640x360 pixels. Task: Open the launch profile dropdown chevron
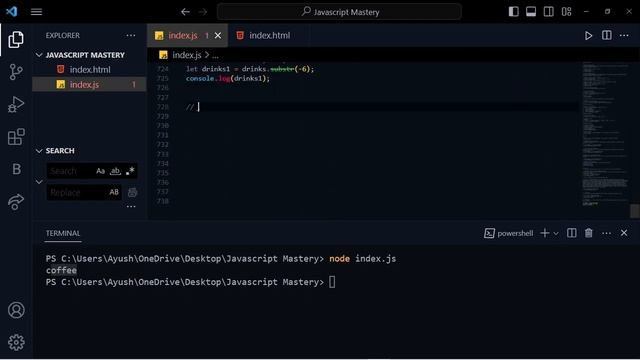(556, 233)
